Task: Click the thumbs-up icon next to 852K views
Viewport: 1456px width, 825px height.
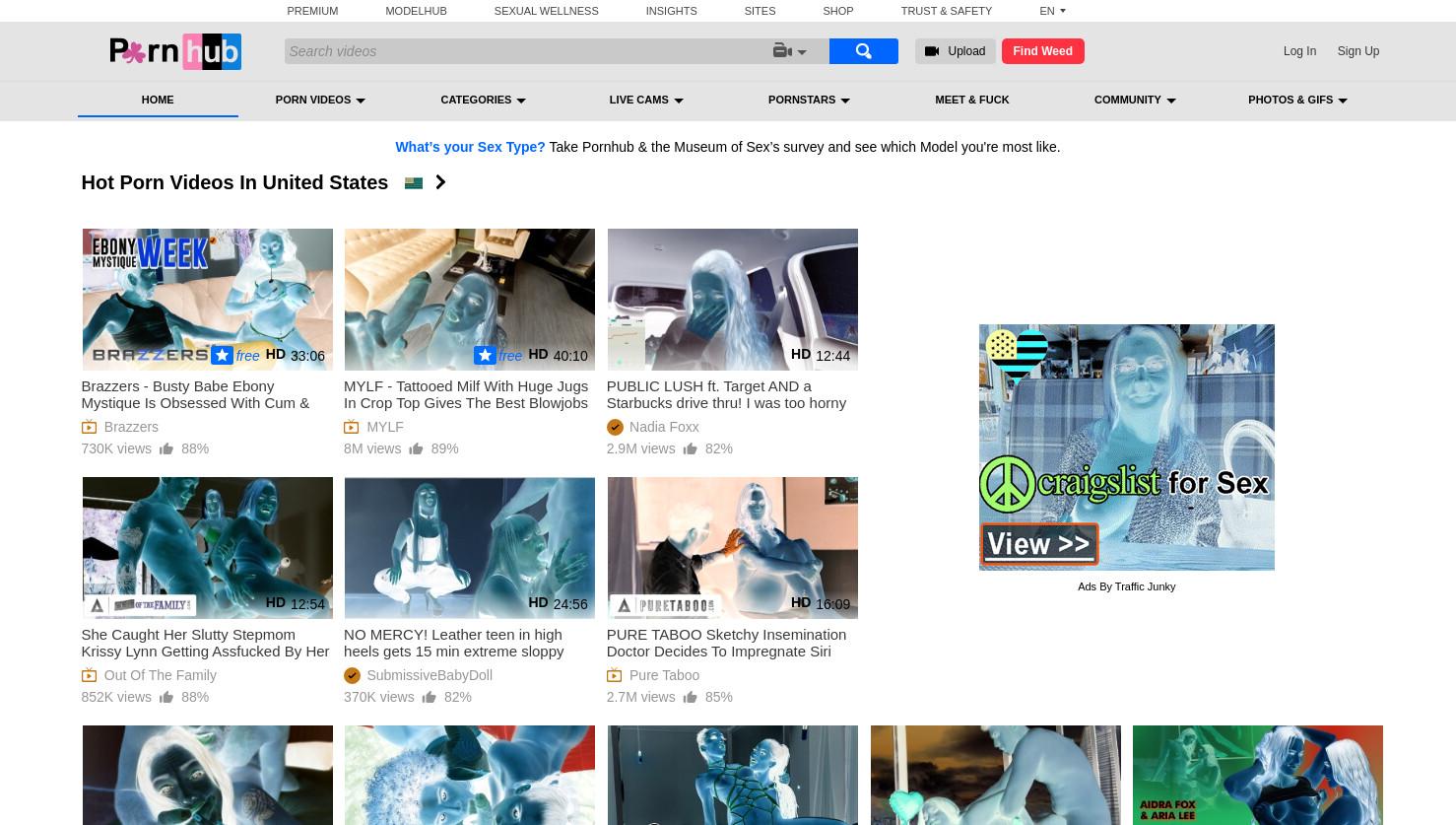Action: (166, 697)
